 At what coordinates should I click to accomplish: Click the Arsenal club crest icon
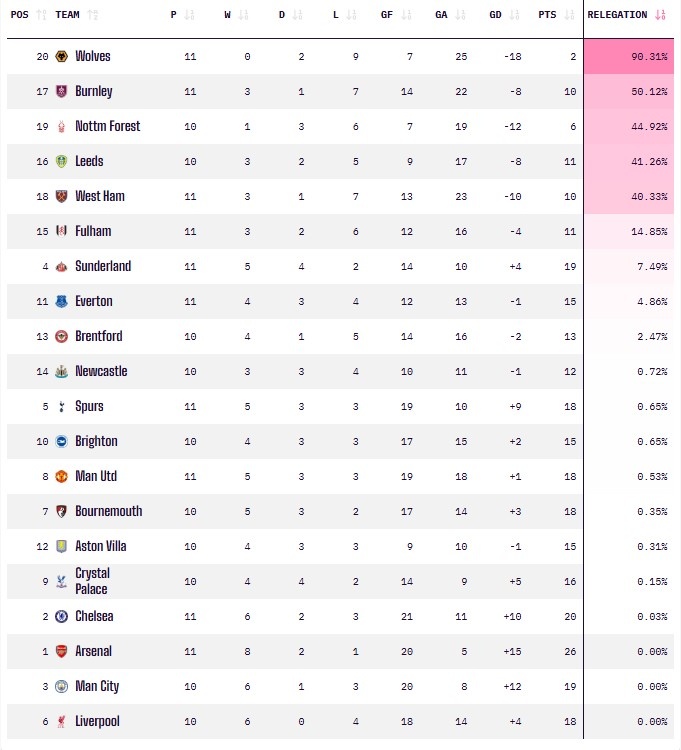pos(62,652)
